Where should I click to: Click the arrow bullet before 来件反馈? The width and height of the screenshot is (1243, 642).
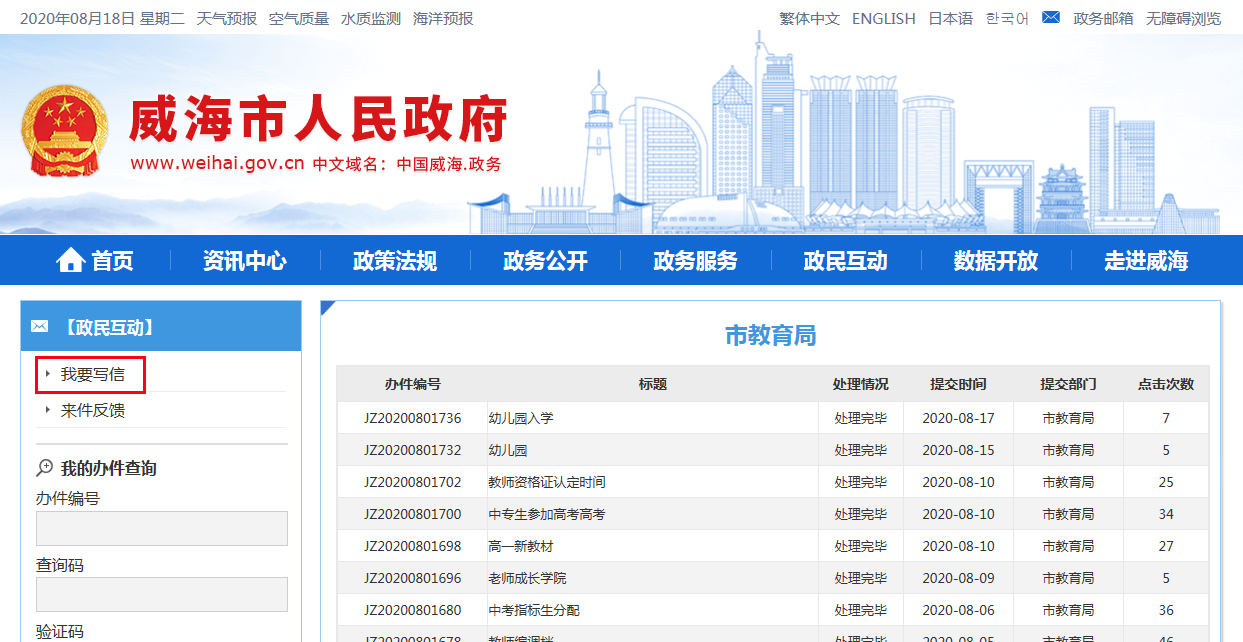pos(47,410)
